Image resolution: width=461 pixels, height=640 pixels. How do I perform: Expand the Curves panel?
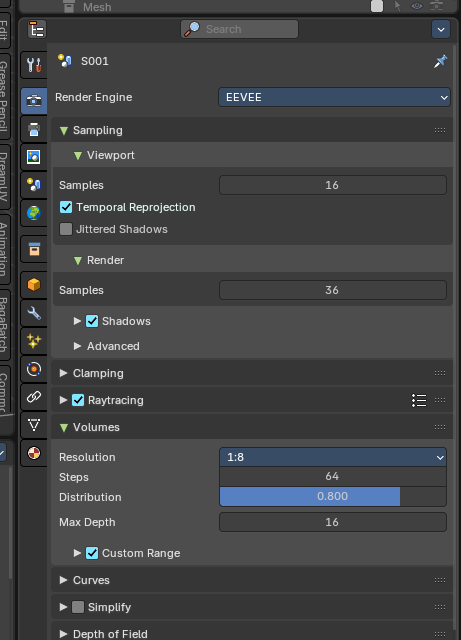[x=63, y=580]
